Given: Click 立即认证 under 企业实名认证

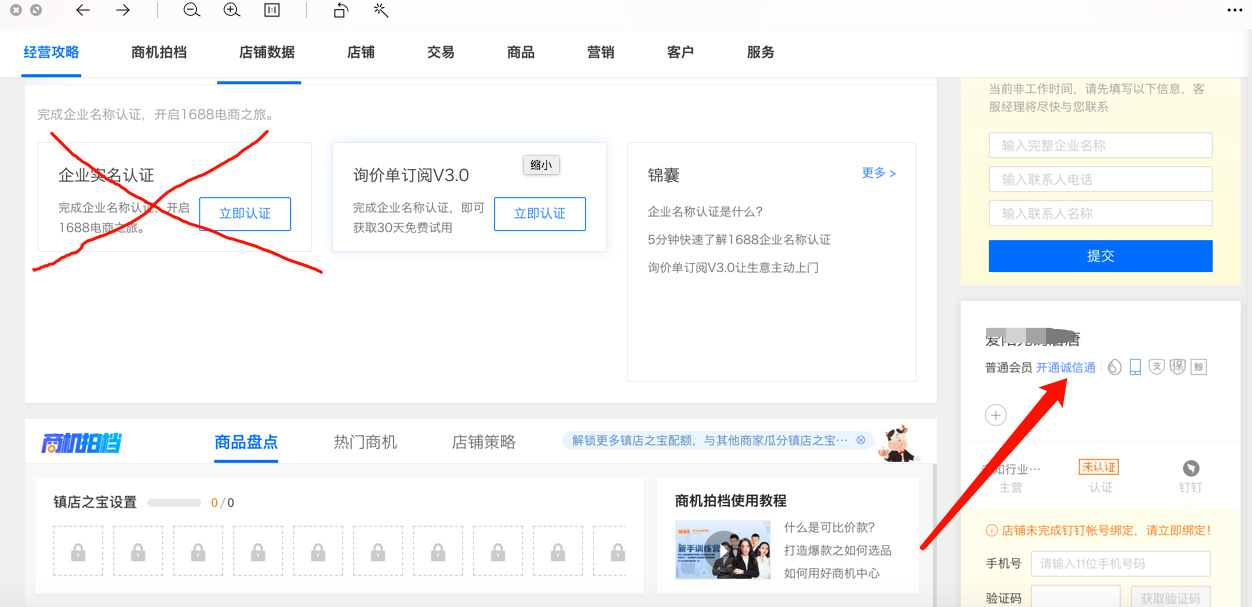Looking at the screenshot, I should click(245, 214).
